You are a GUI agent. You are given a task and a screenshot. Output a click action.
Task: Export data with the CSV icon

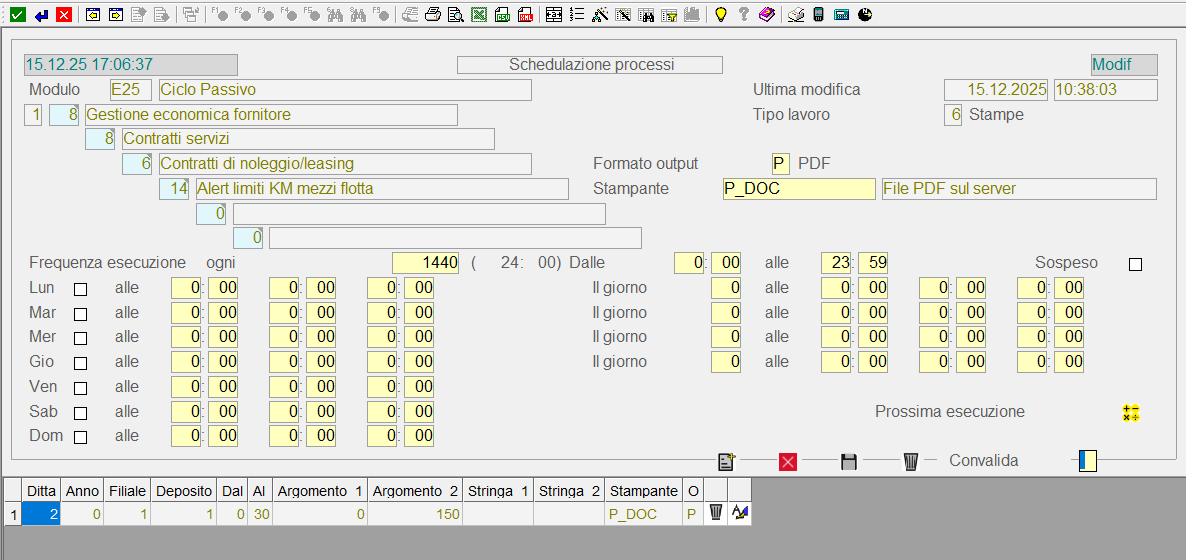(x=502, y=15)
